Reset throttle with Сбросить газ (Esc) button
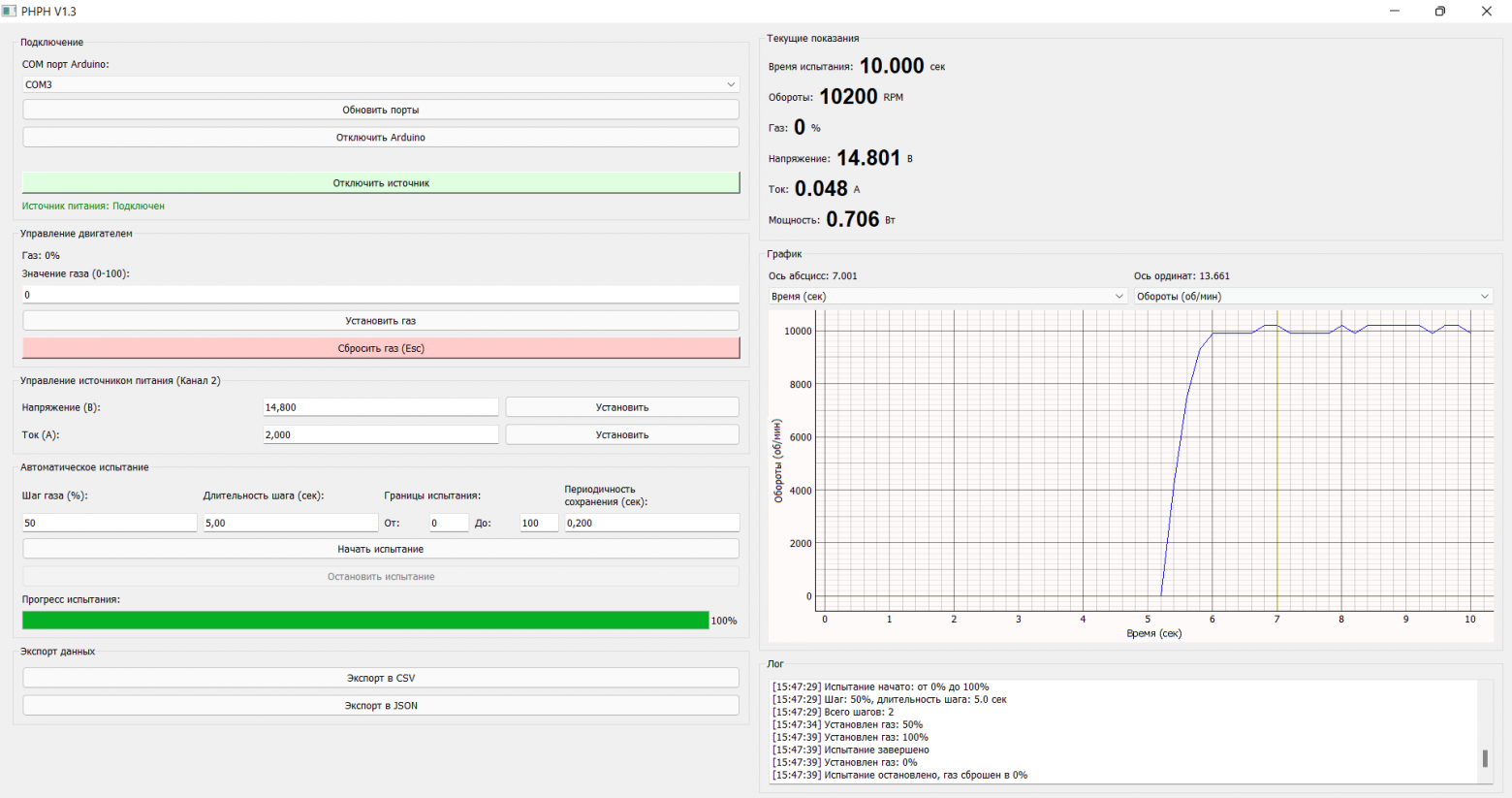 point(381,347)
